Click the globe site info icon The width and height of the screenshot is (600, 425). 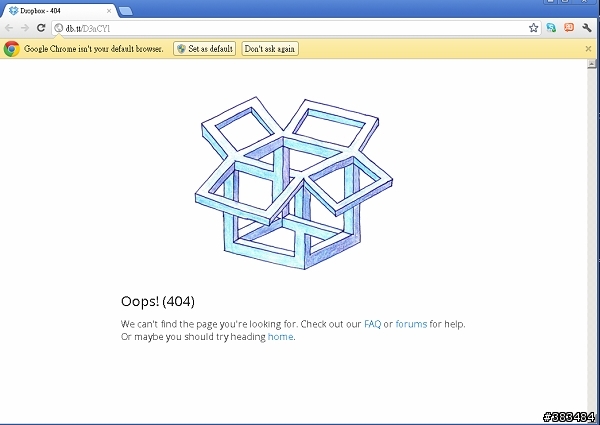[x=59, y=28]
